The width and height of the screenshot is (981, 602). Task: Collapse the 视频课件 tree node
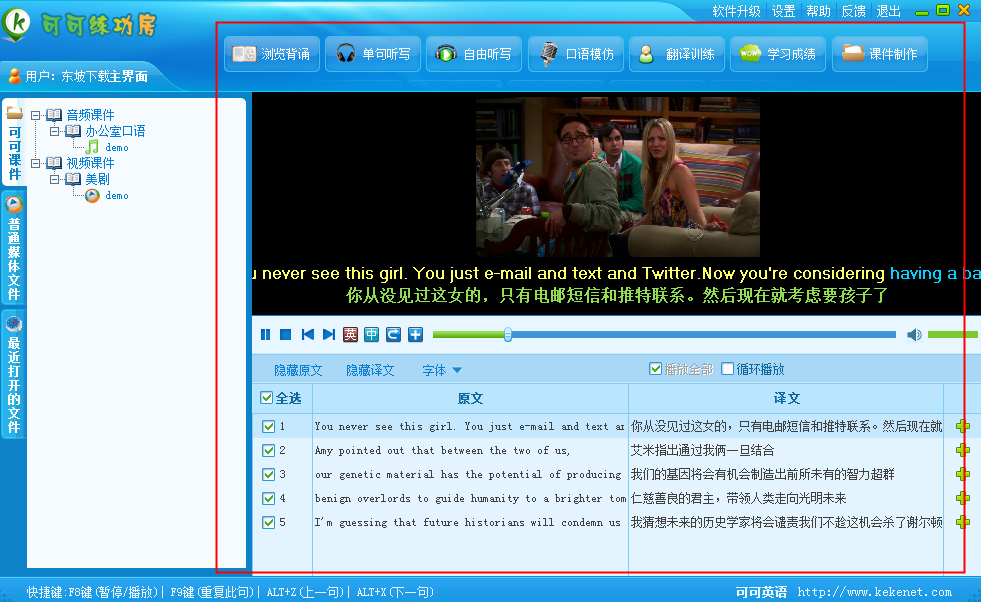pos(36,163)
